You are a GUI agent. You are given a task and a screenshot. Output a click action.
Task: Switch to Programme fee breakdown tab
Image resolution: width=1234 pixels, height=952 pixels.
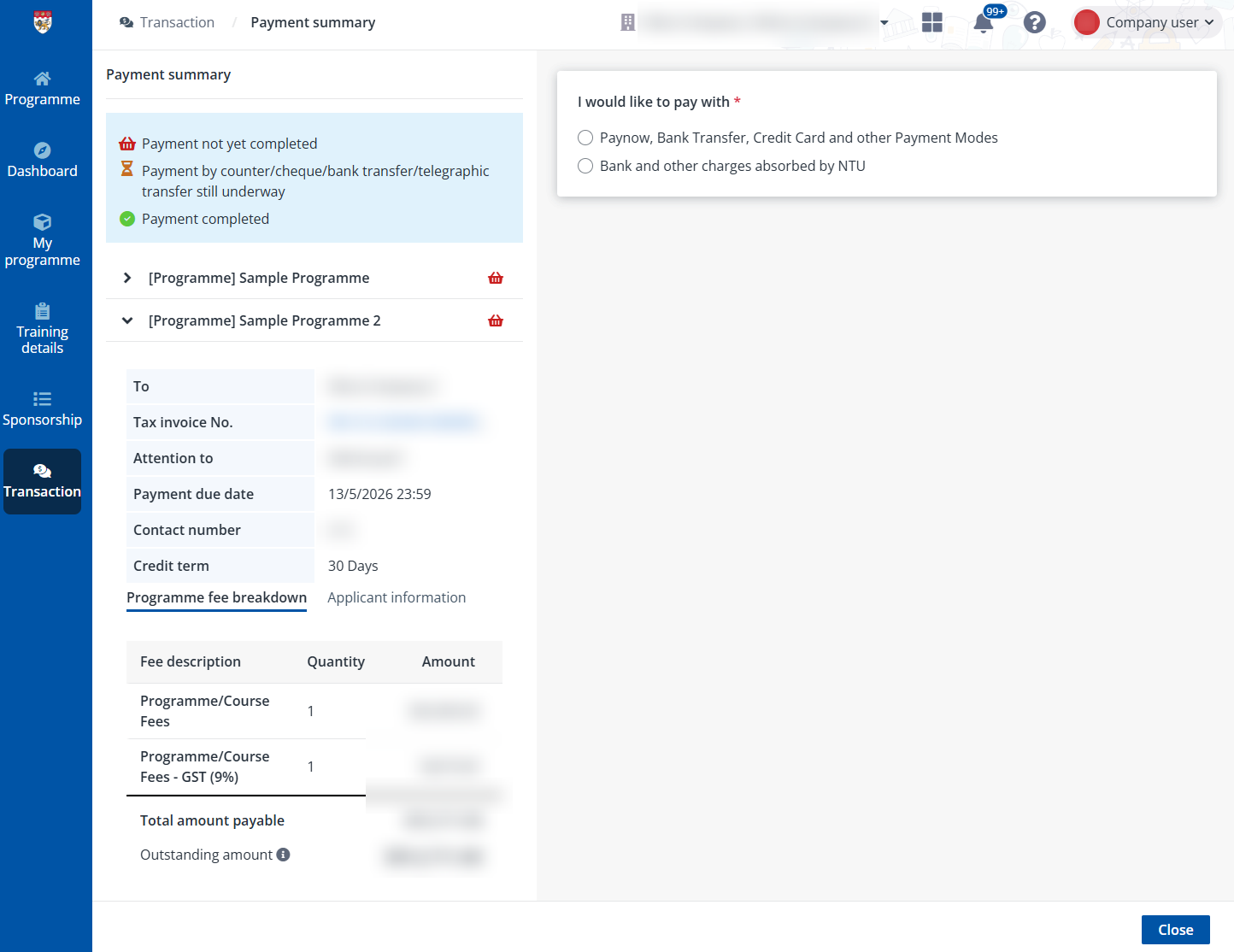pos(216,597)
